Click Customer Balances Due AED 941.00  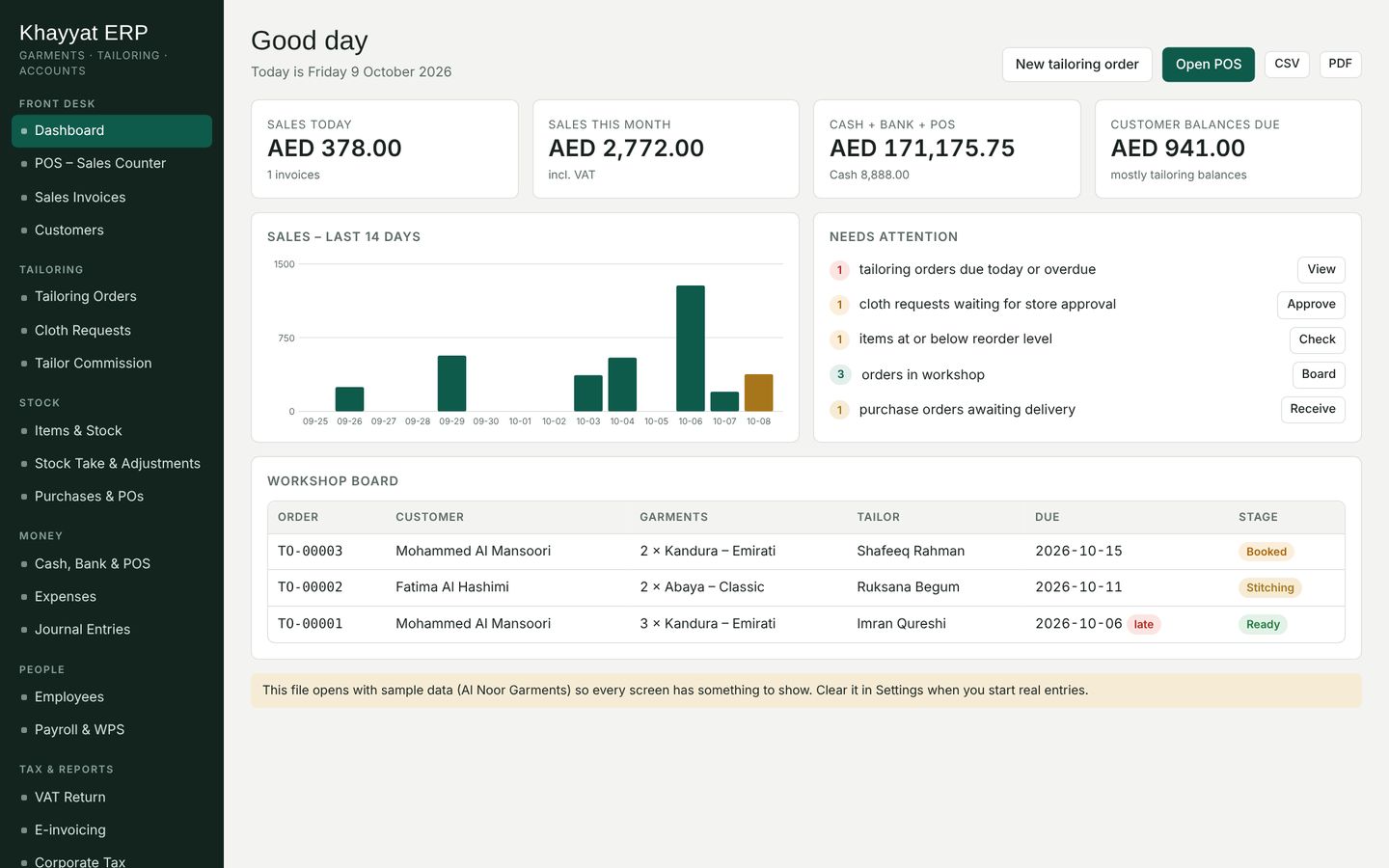click(1228, 149)
